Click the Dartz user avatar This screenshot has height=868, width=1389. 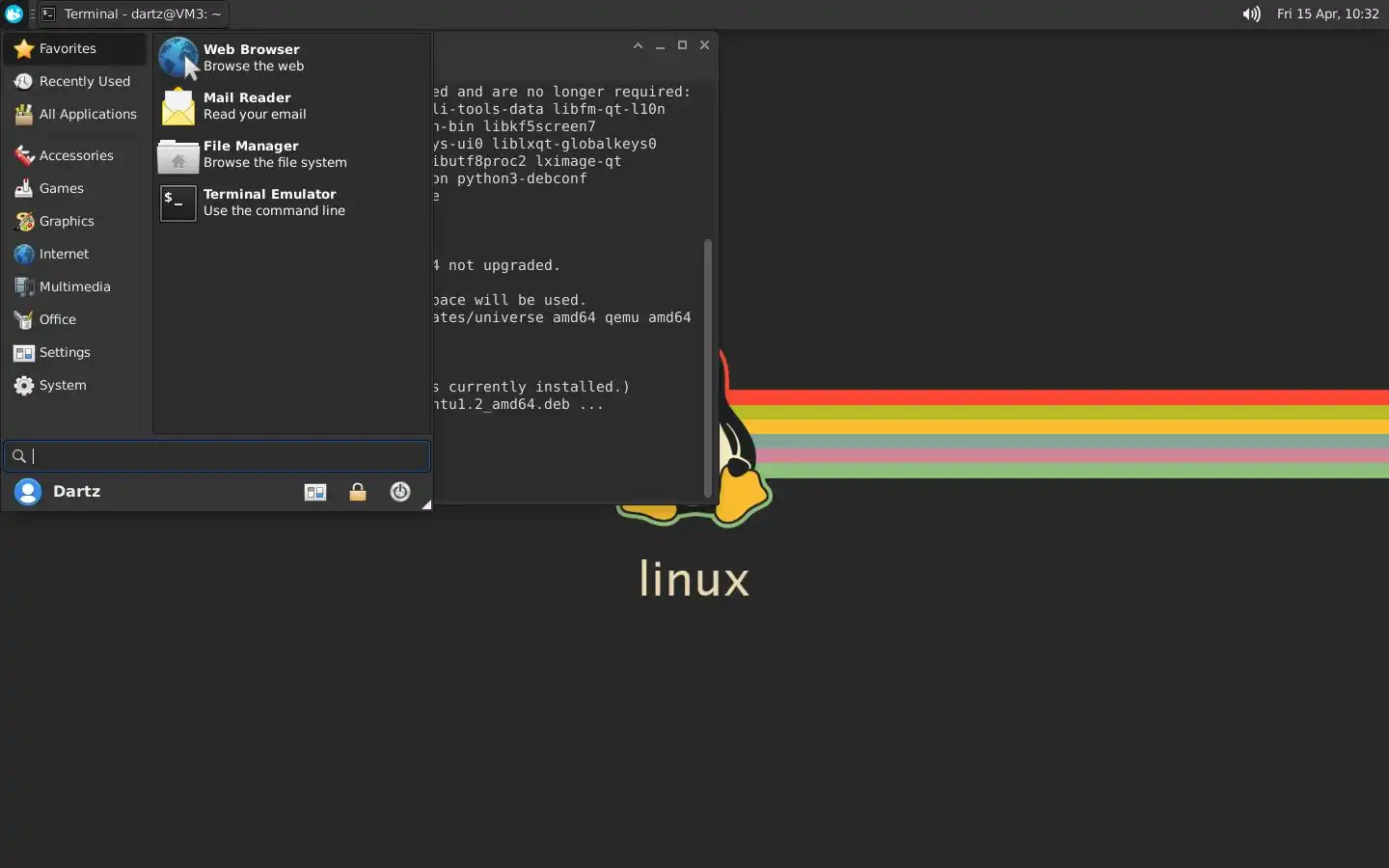click(x=28, y=492)
